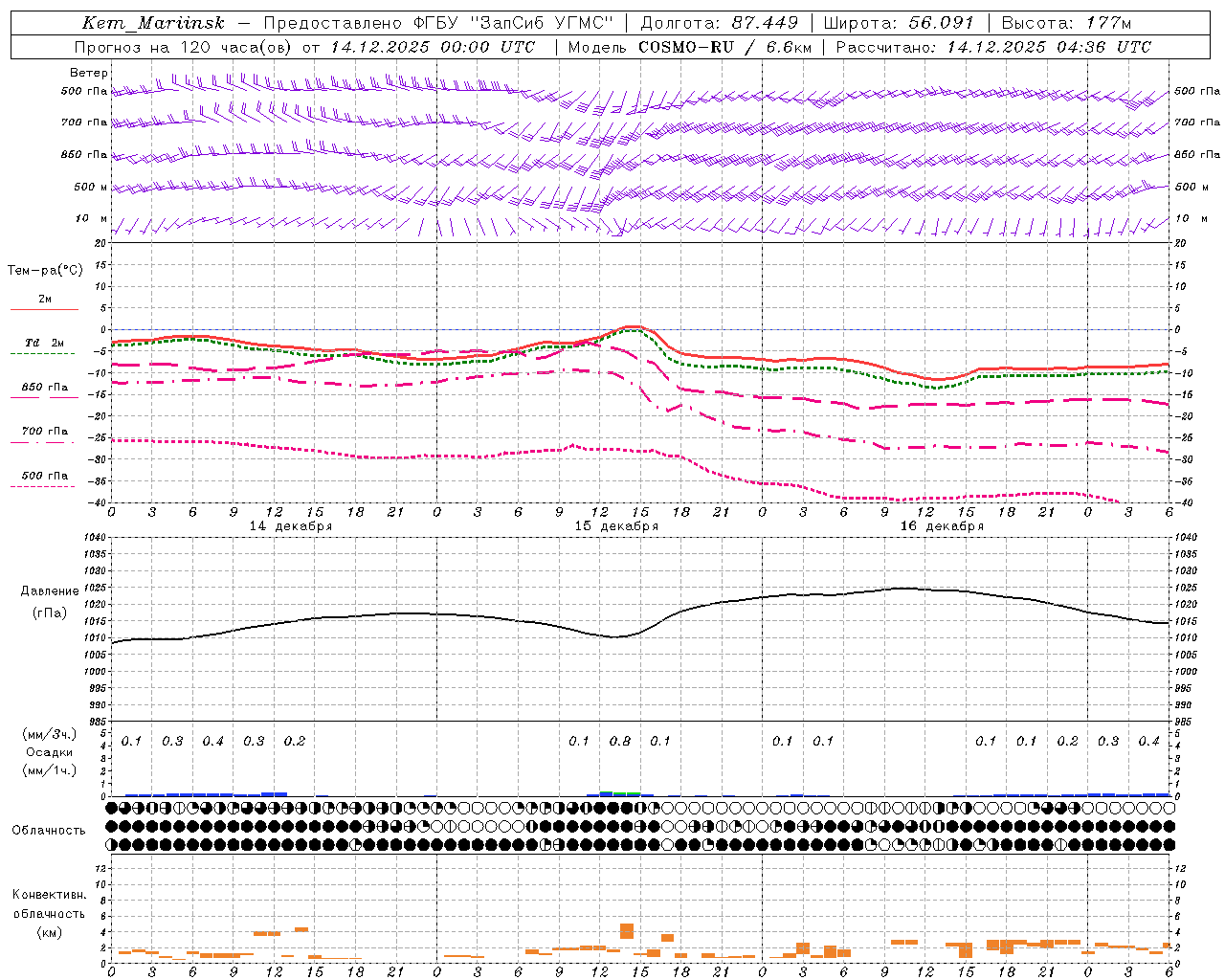Click the Kem_Mariinsk station title
Viewport: 1225px width, 980px height.
coord(154,23)
